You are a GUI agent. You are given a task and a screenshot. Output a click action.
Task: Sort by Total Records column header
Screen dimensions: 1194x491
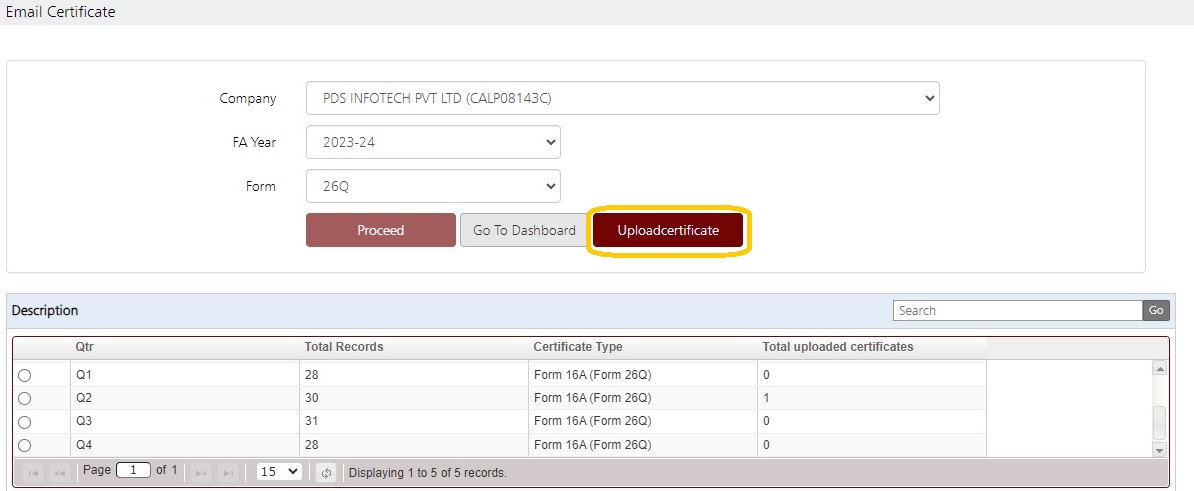click(343, 347)
